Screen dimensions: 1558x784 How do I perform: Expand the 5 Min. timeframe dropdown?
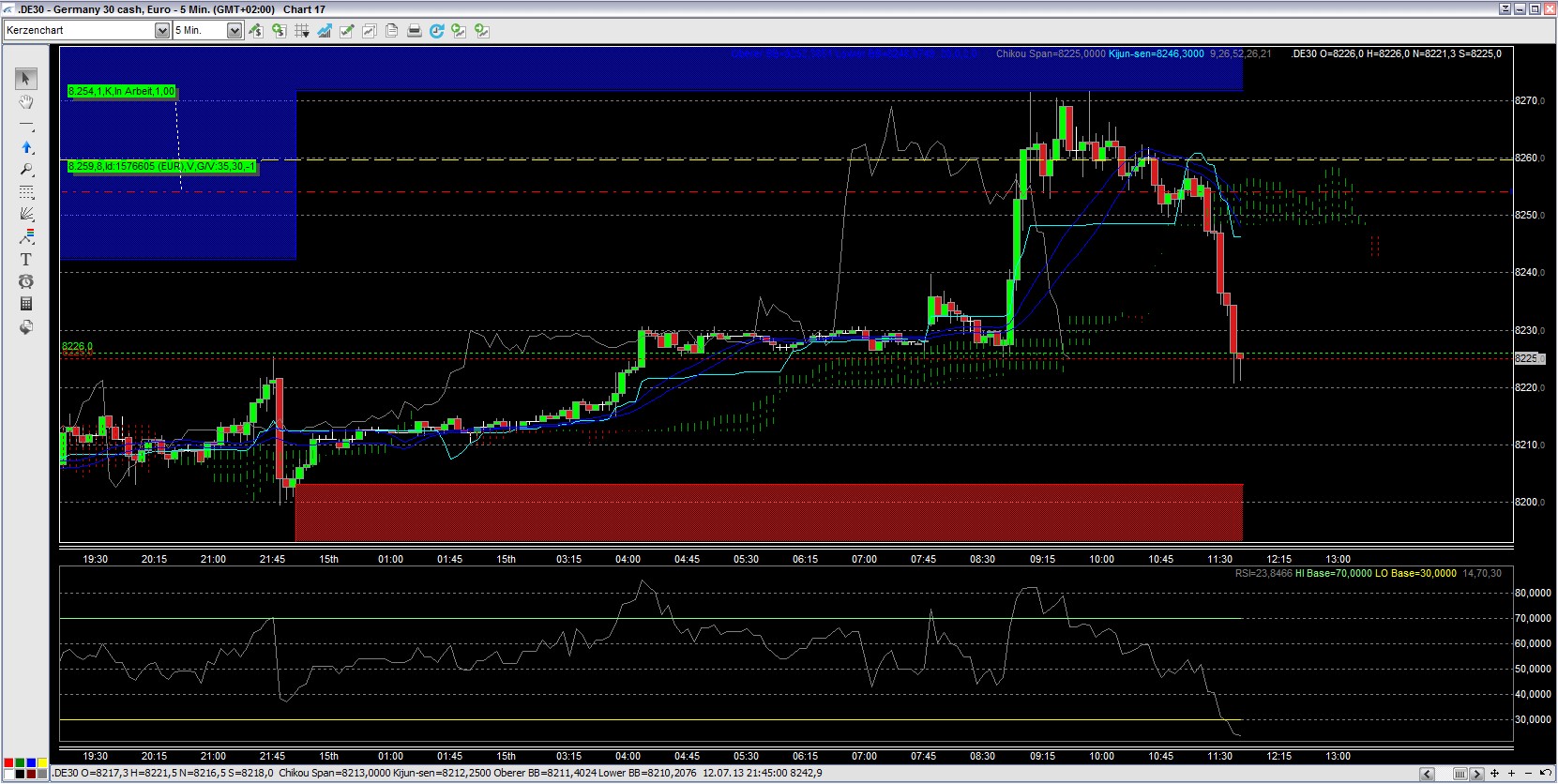point(234,31)
